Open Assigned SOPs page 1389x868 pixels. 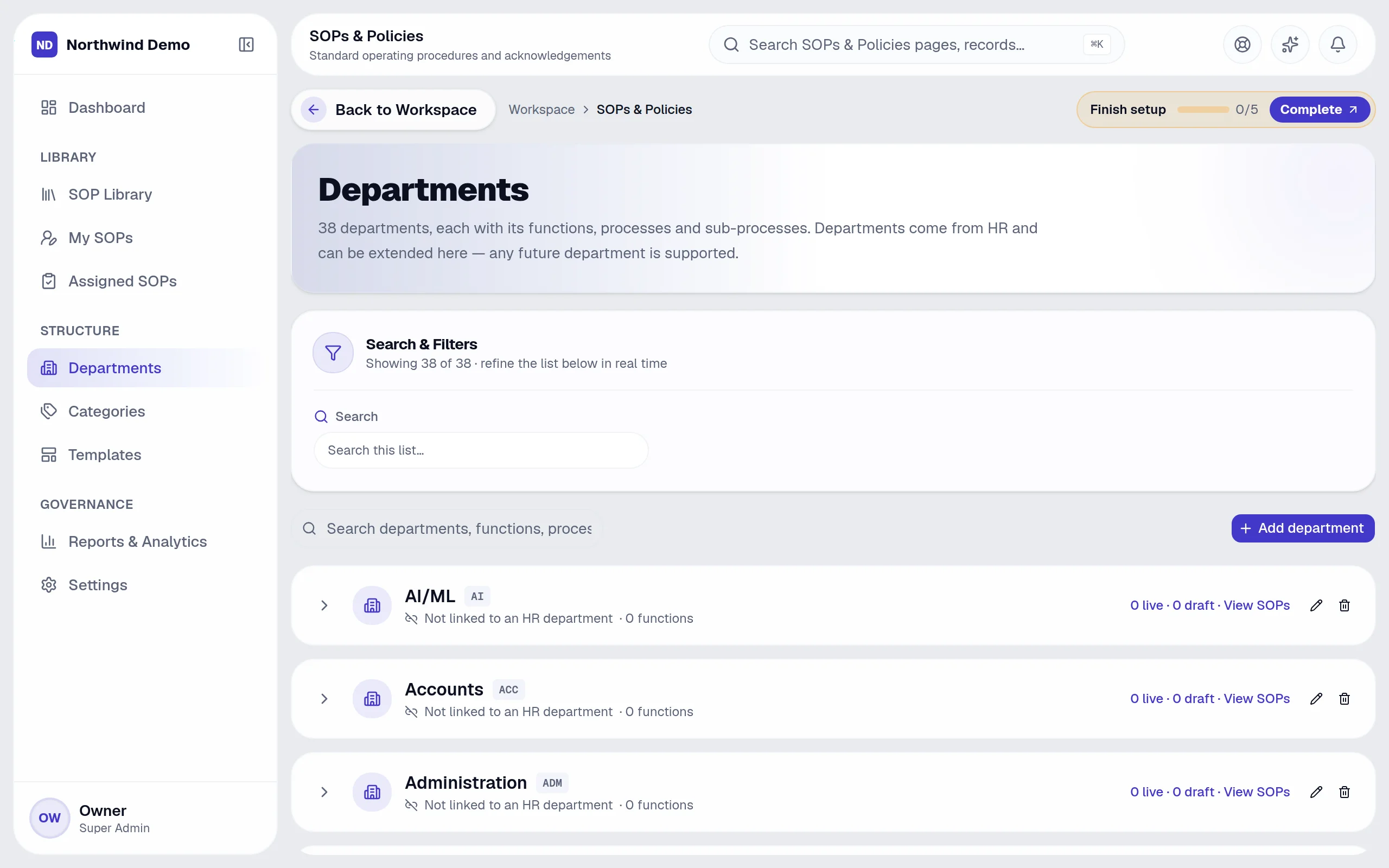[x=146, y=282]
